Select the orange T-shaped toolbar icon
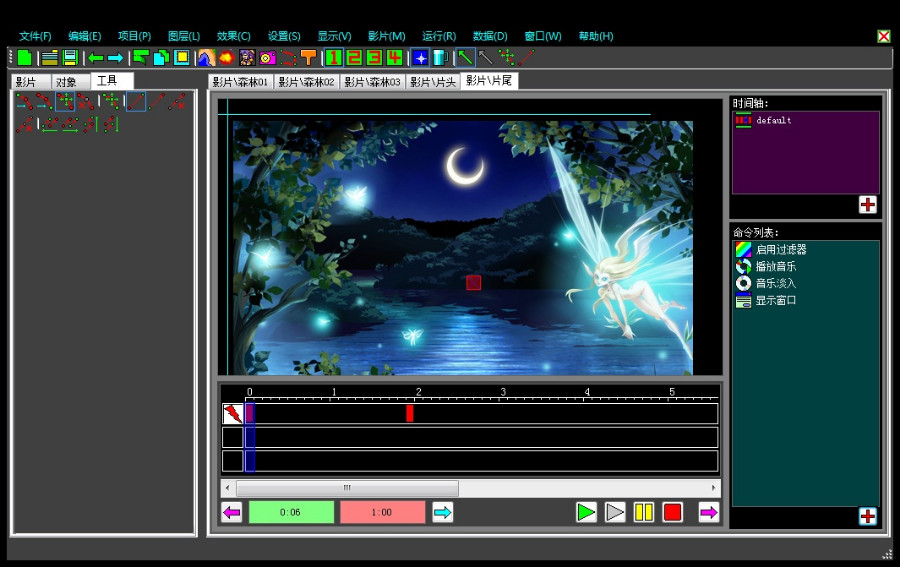Screen dimensions: 900x567 point(309,58)
